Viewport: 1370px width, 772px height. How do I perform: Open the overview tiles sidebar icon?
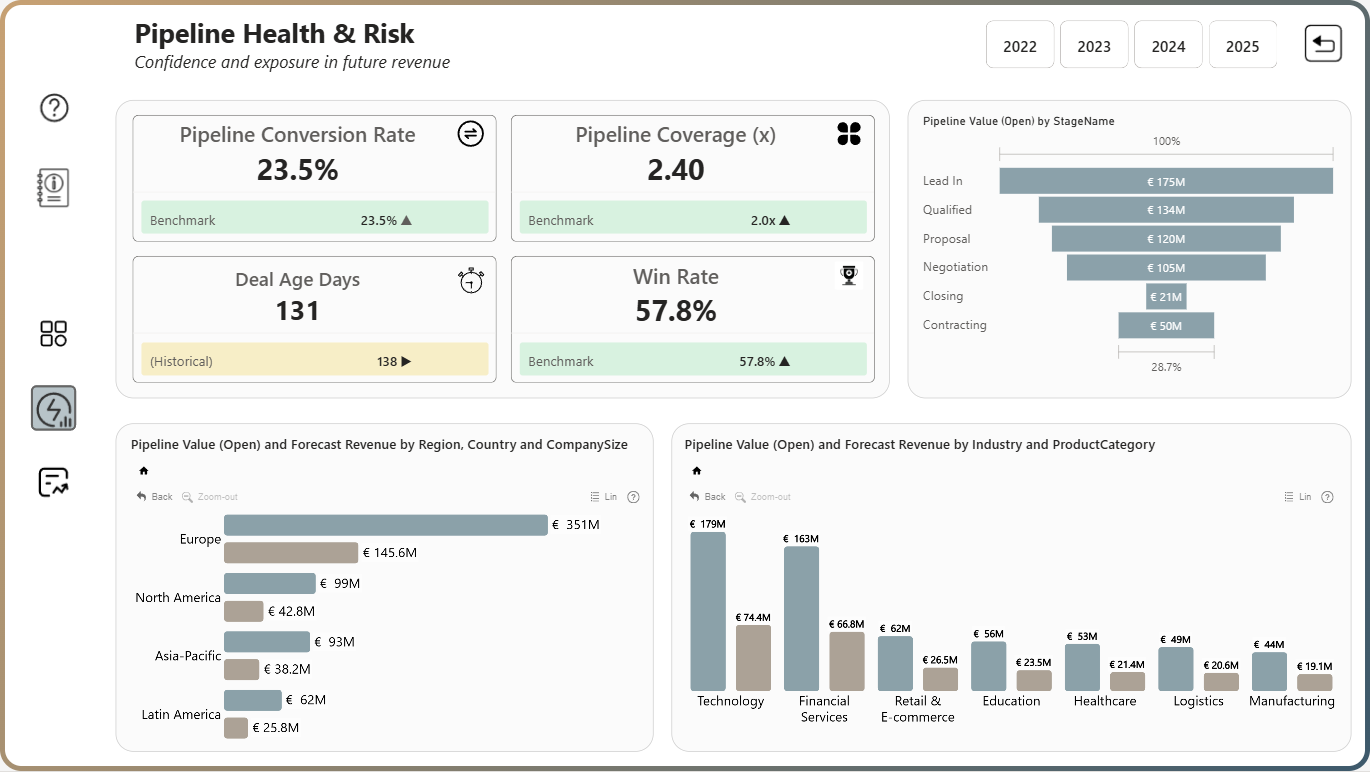[x=53, y=334]
